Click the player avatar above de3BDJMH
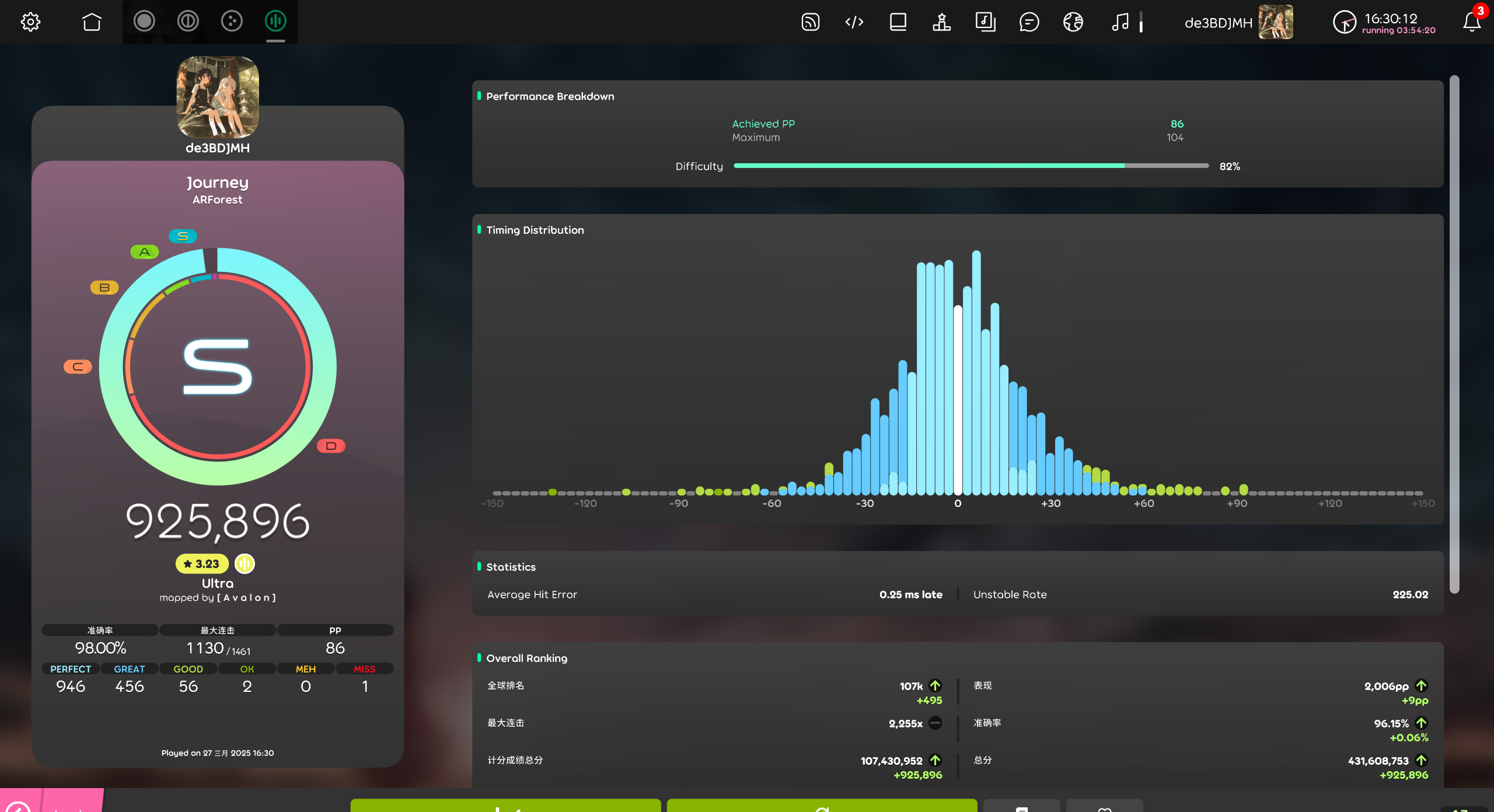Viewport: 1494px width, 812px height. (x=218, y=97)
